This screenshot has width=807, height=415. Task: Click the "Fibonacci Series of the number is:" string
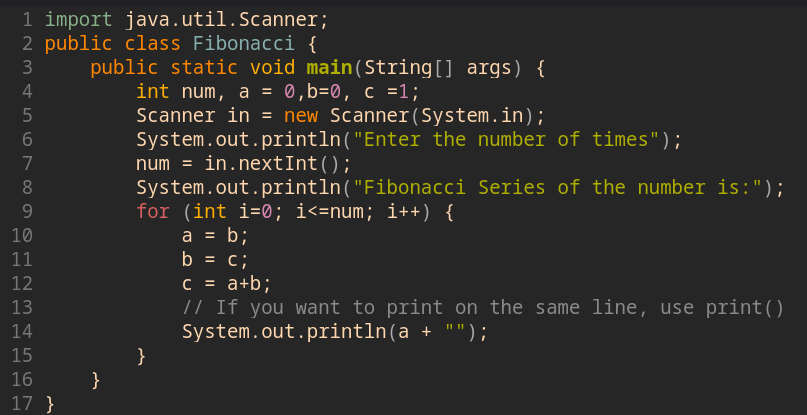tap(562, 187)
